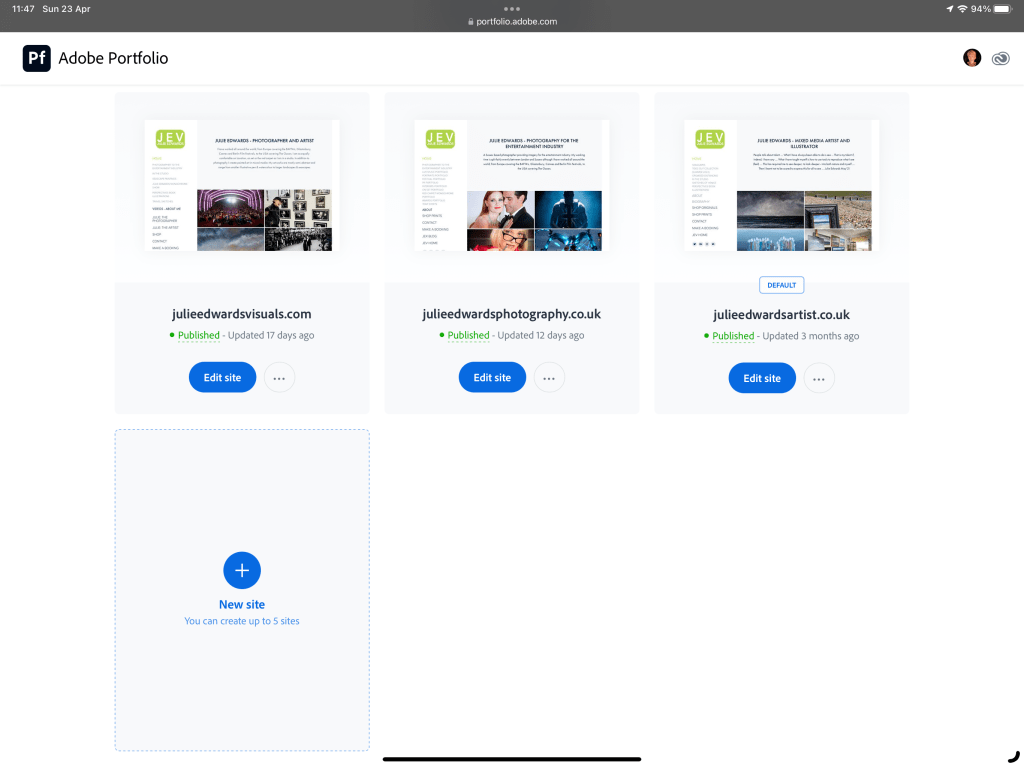1024x767 pixels.
Task: Open more options for julieedwardsphotography.co.uk
Action: (x=549, y=378)
